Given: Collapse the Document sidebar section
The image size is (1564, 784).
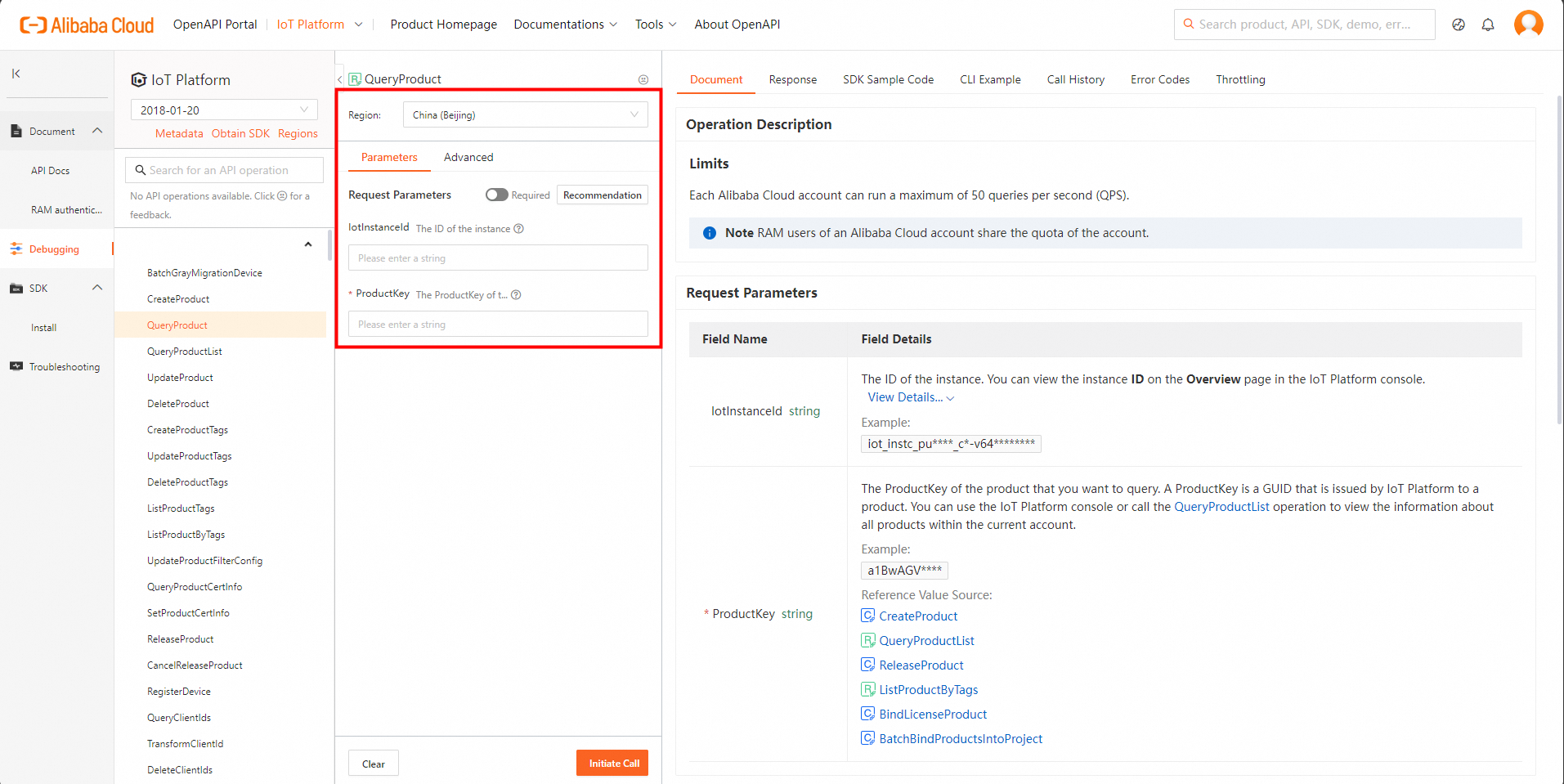Looking at the screenshot, I should pyautogui.click(x=97, y=131).
